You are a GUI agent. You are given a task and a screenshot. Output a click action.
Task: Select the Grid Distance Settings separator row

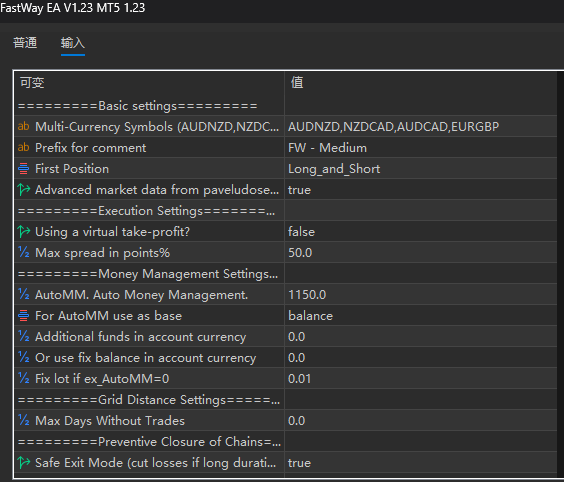click(286, 400)
